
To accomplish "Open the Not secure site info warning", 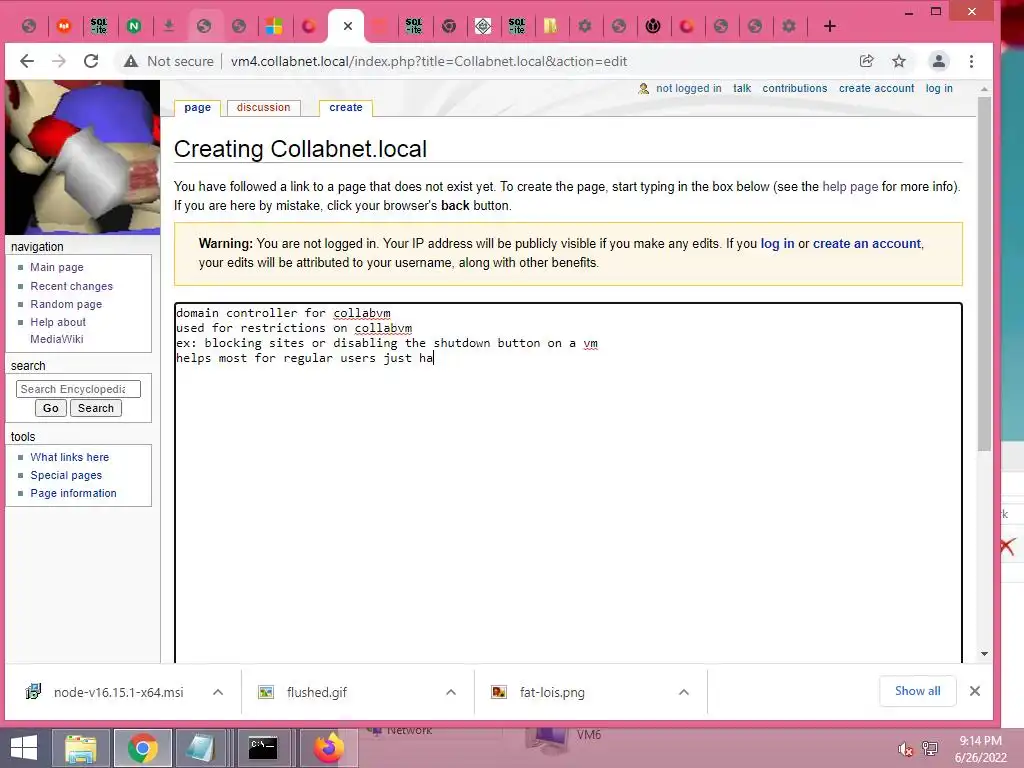I will coord(169,61).
